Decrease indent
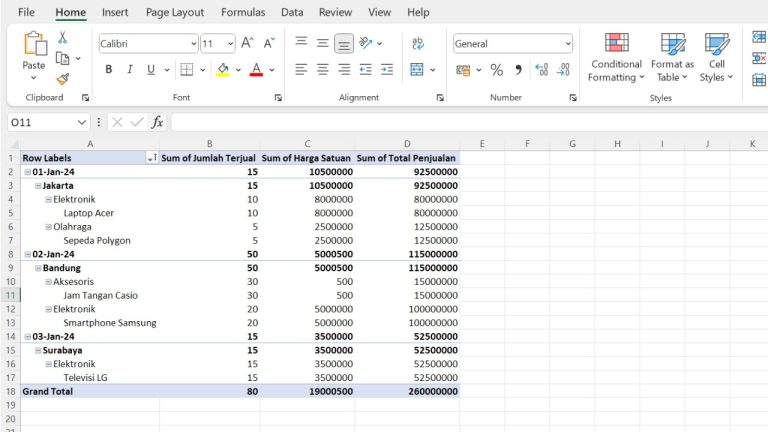 [x=365, y=70]
